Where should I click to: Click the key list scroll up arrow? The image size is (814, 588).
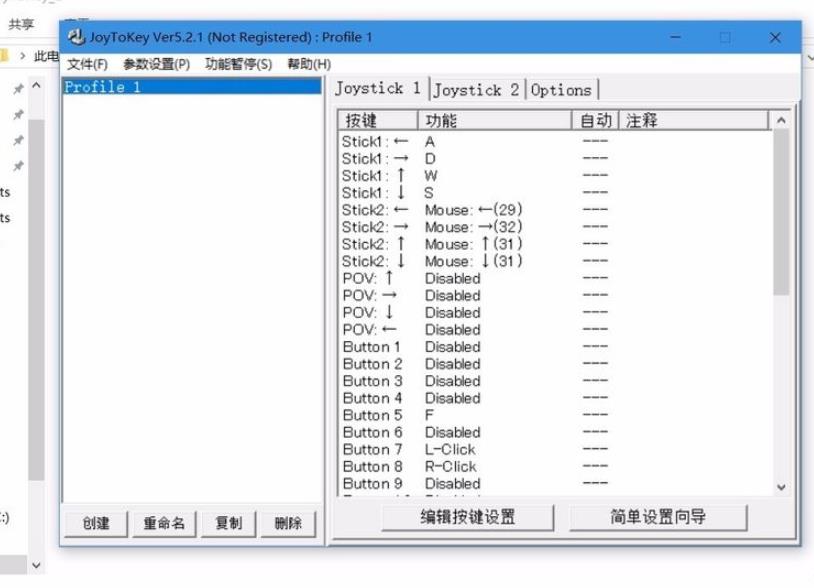(781, 121)
